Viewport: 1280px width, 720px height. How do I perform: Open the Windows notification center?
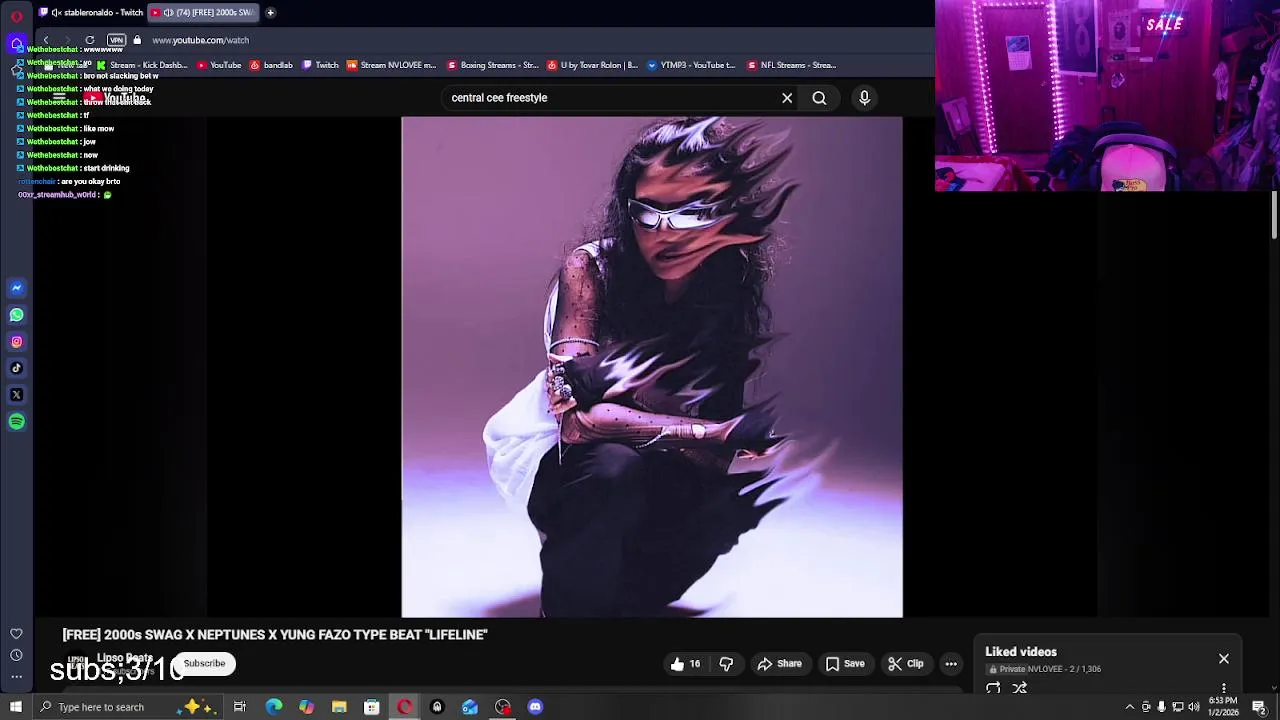click(x=1259, y=707)
